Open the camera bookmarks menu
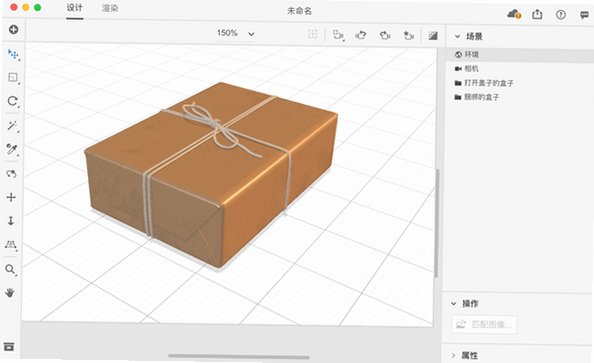Image resolution: width=594 pixels, height=363 pixels. (x=338, y=35)
